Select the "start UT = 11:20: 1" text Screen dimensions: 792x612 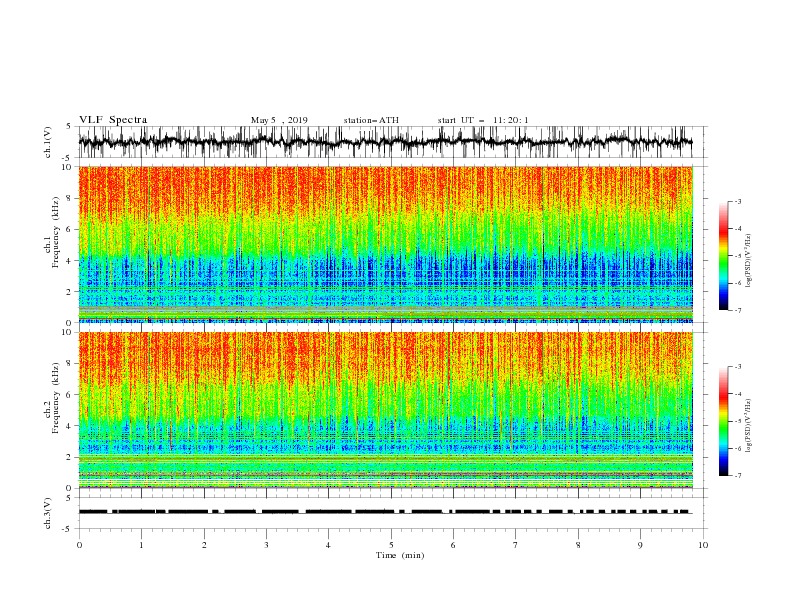pos(483,120)
